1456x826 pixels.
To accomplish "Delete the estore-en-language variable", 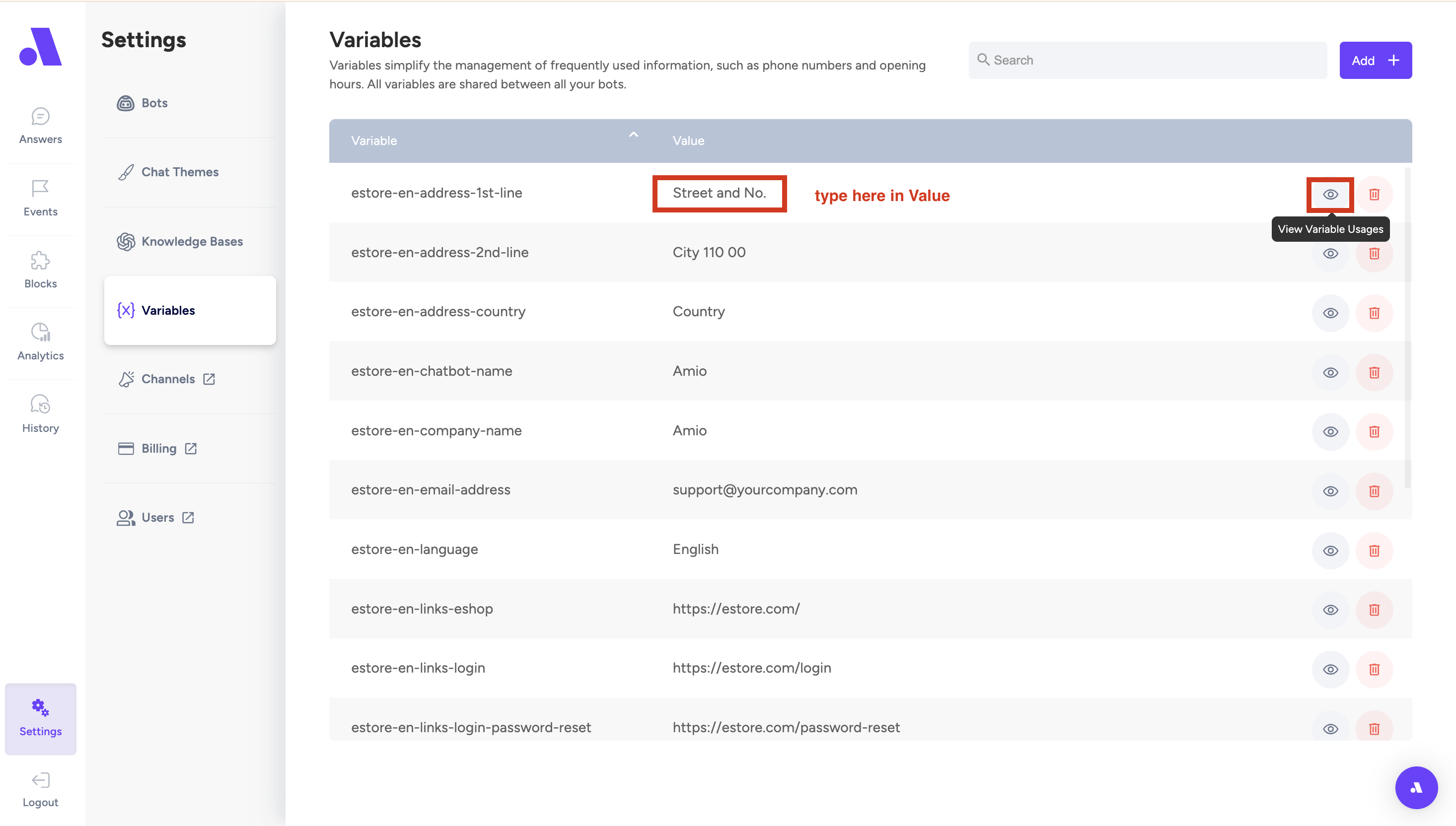I will point(1374,551).
